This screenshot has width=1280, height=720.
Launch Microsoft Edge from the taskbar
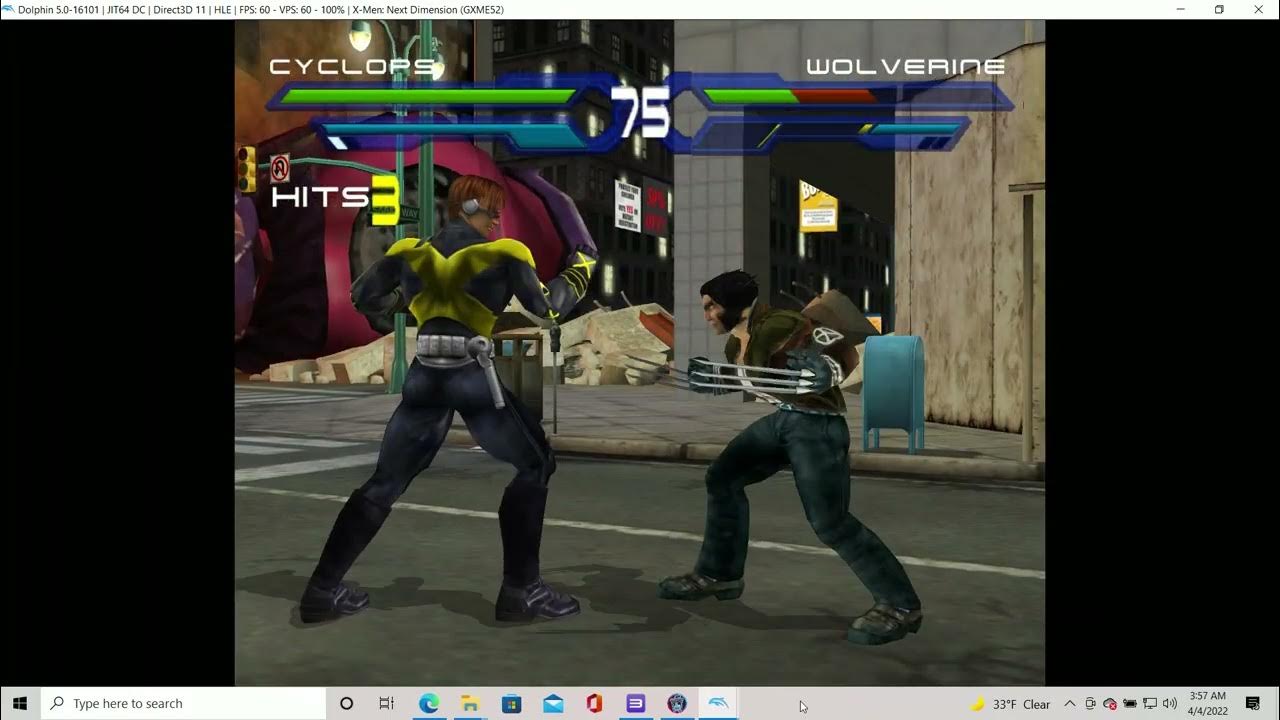click(x=429, y=704)
